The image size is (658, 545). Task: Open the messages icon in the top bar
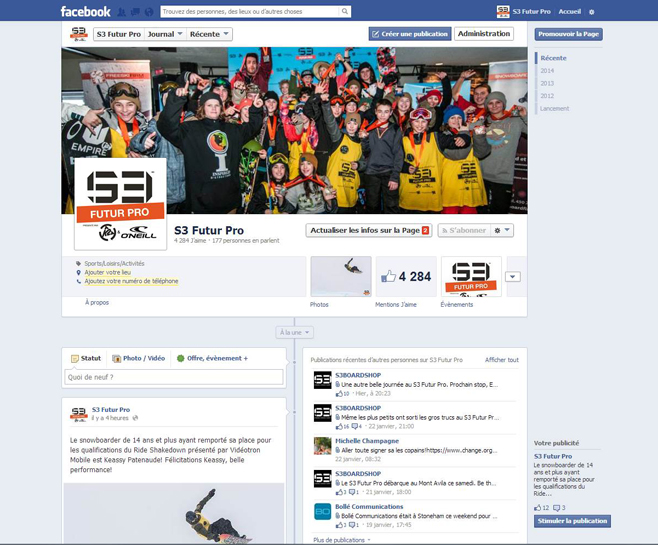tap(135, 12)
